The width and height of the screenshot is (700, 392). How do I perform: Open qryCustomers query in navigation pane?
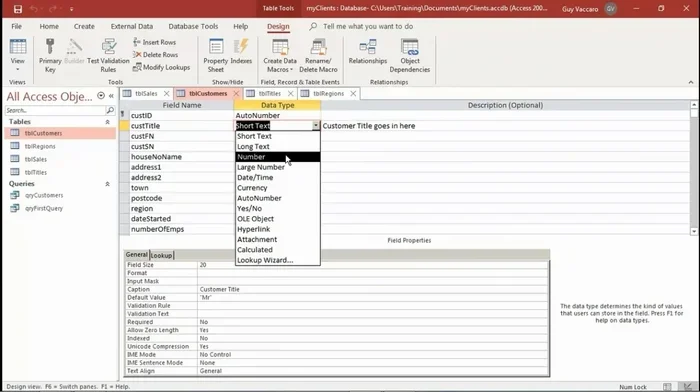(44, 195)
